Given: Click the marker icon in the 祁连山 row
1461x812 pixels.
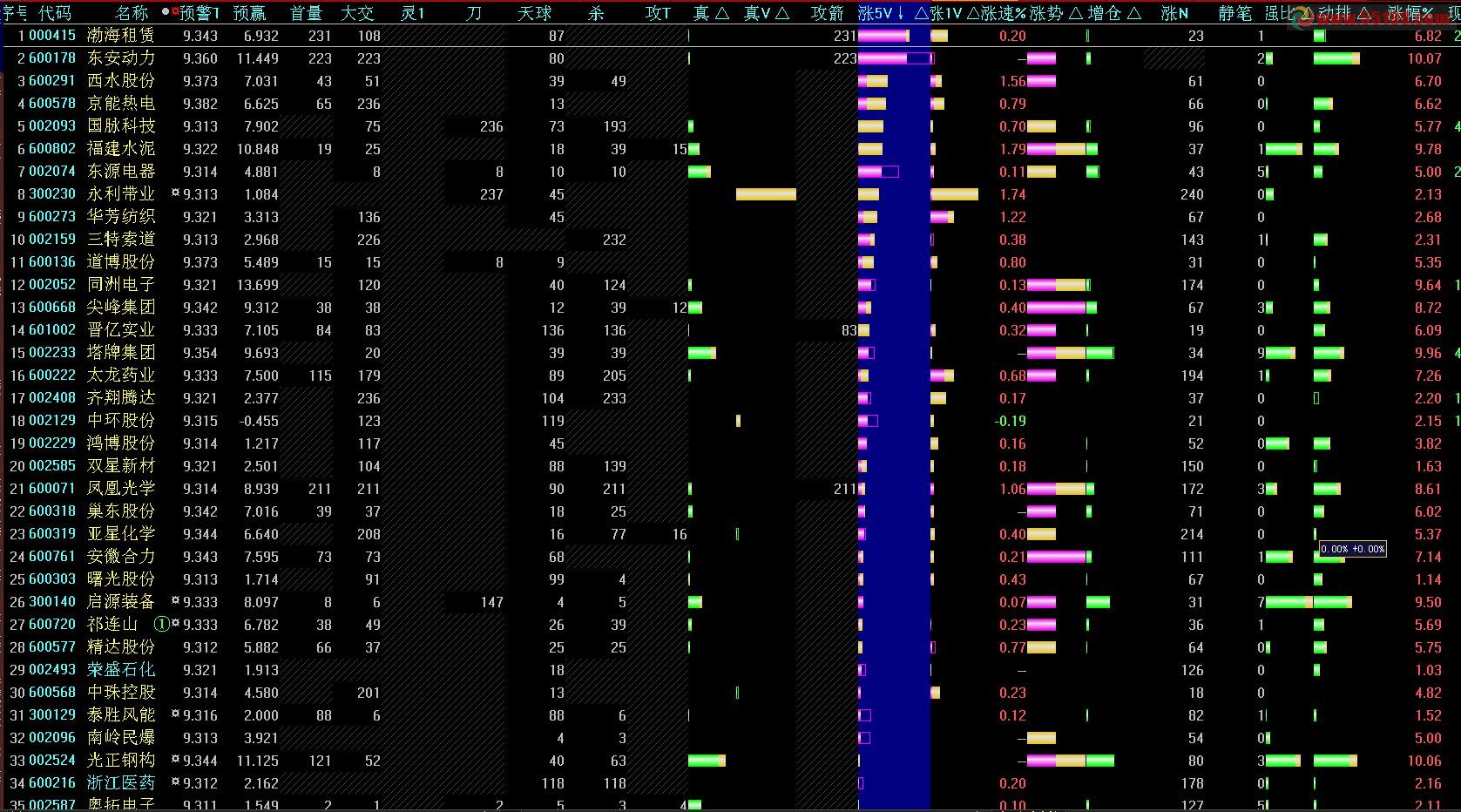Looking at the screenshot, I should click(176, 624).
